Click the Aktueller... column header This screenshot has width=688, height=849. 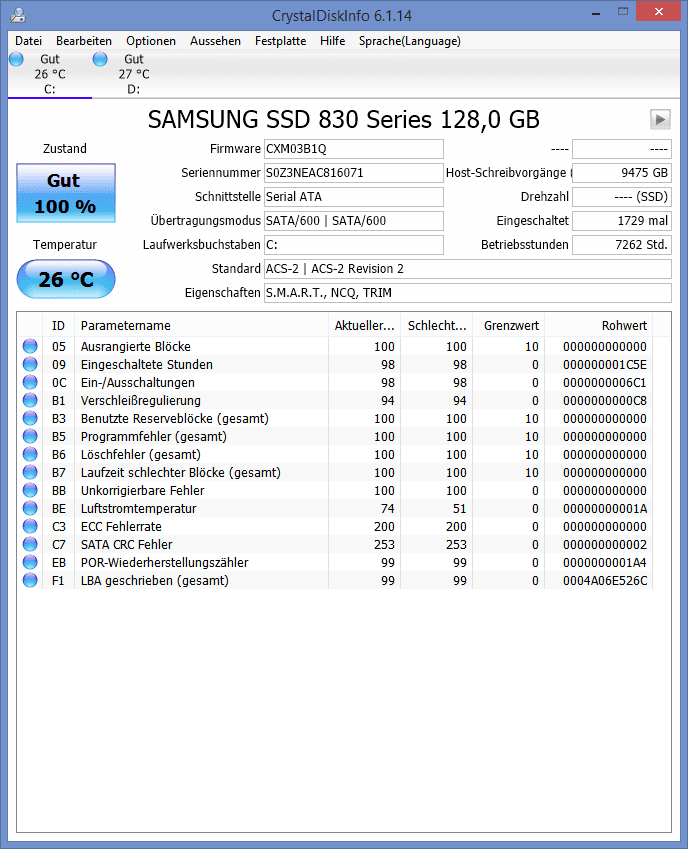364,325
